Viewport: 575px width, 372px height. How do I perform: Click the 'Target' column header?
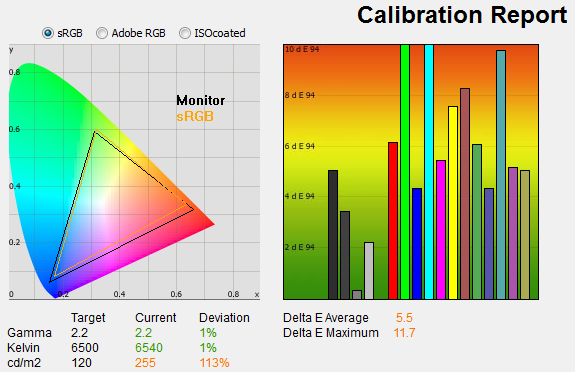pos(88,318)
